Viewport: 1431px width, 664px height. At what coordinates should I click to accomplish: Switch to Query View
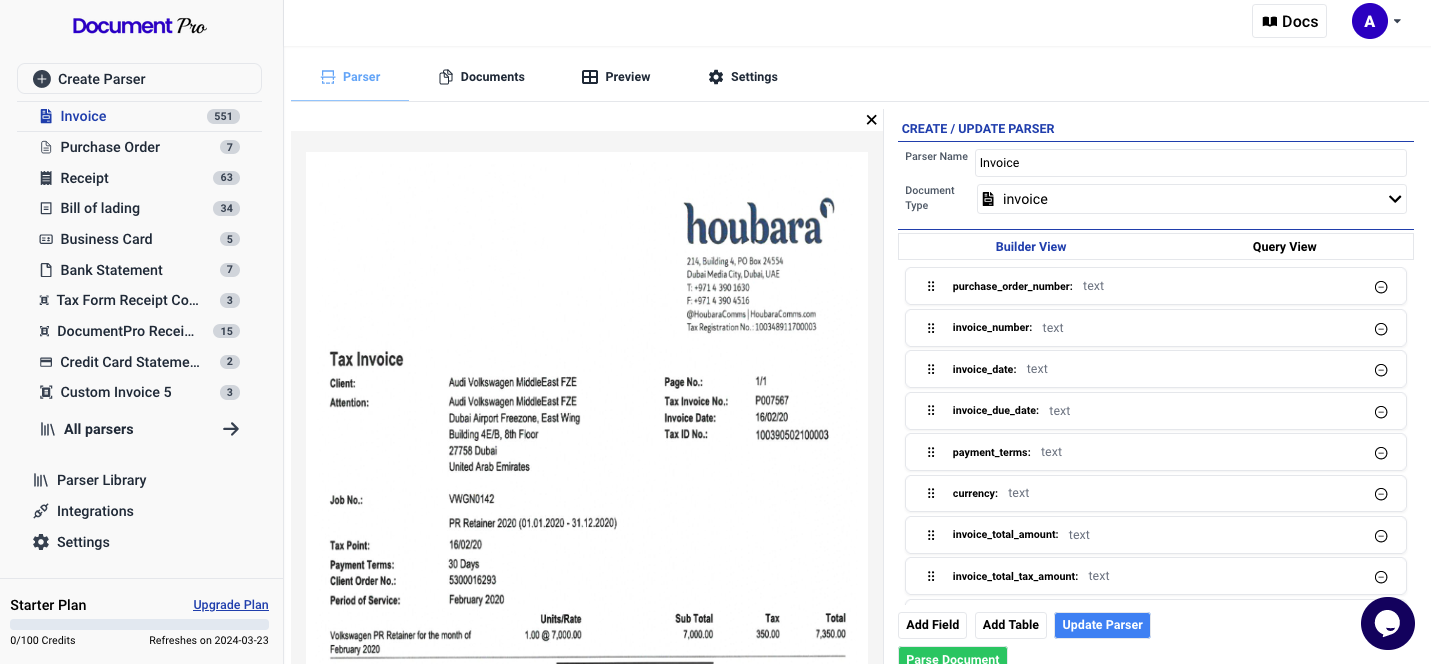pos(1284,246)
